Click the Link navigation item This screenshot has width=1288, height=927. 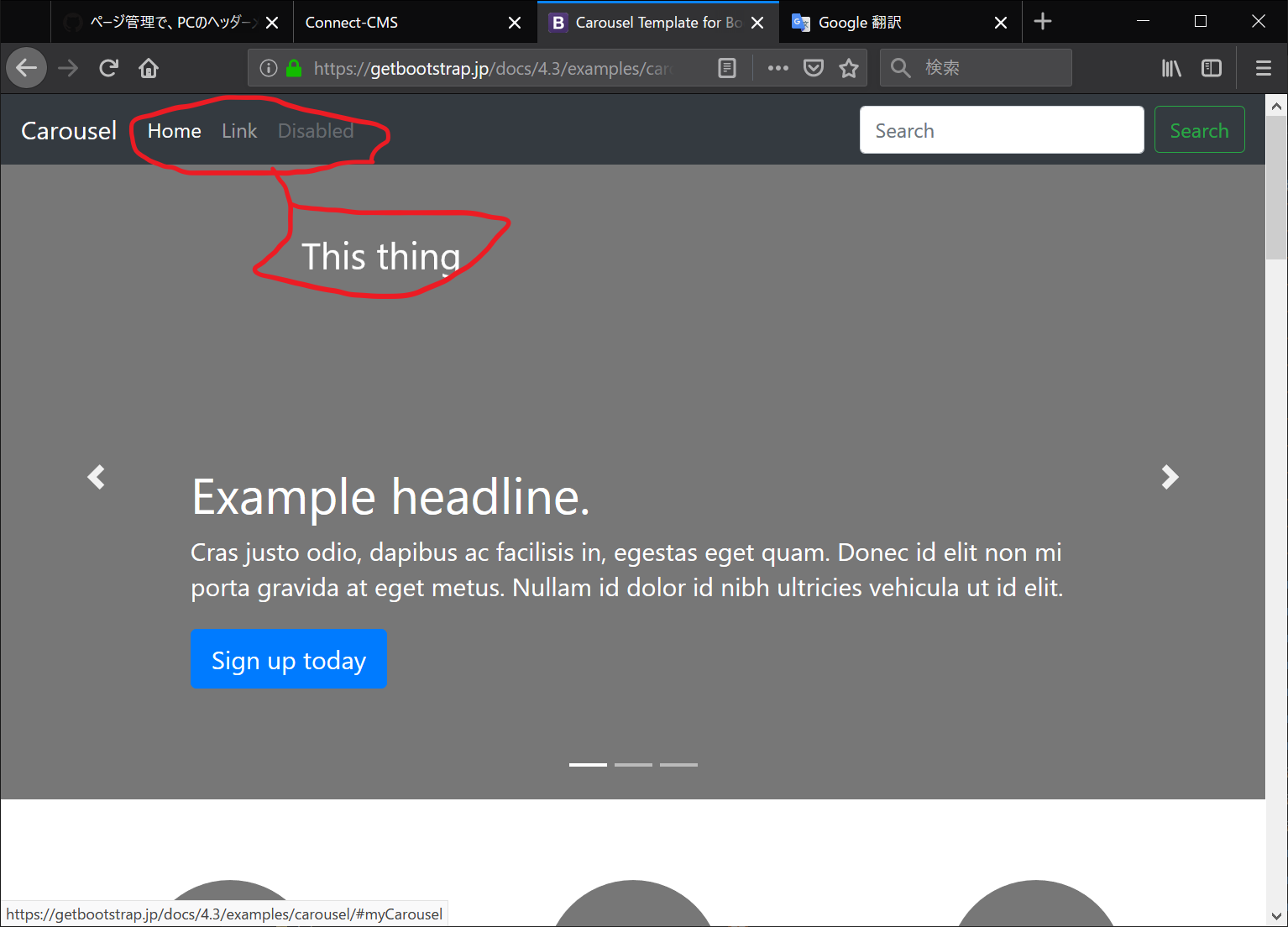[x=239, y=130]
